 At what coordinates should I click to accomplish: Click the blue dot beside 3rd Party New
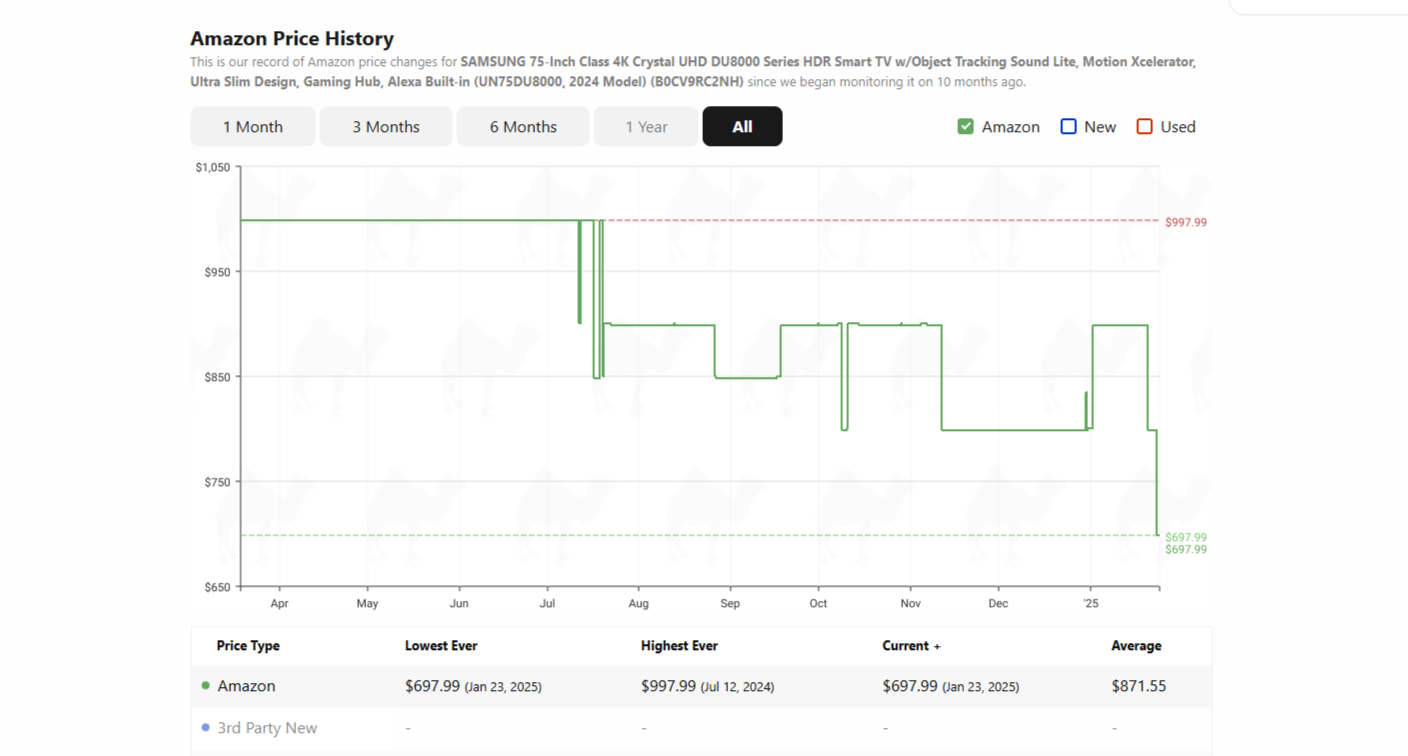click(x=206, y=728)
